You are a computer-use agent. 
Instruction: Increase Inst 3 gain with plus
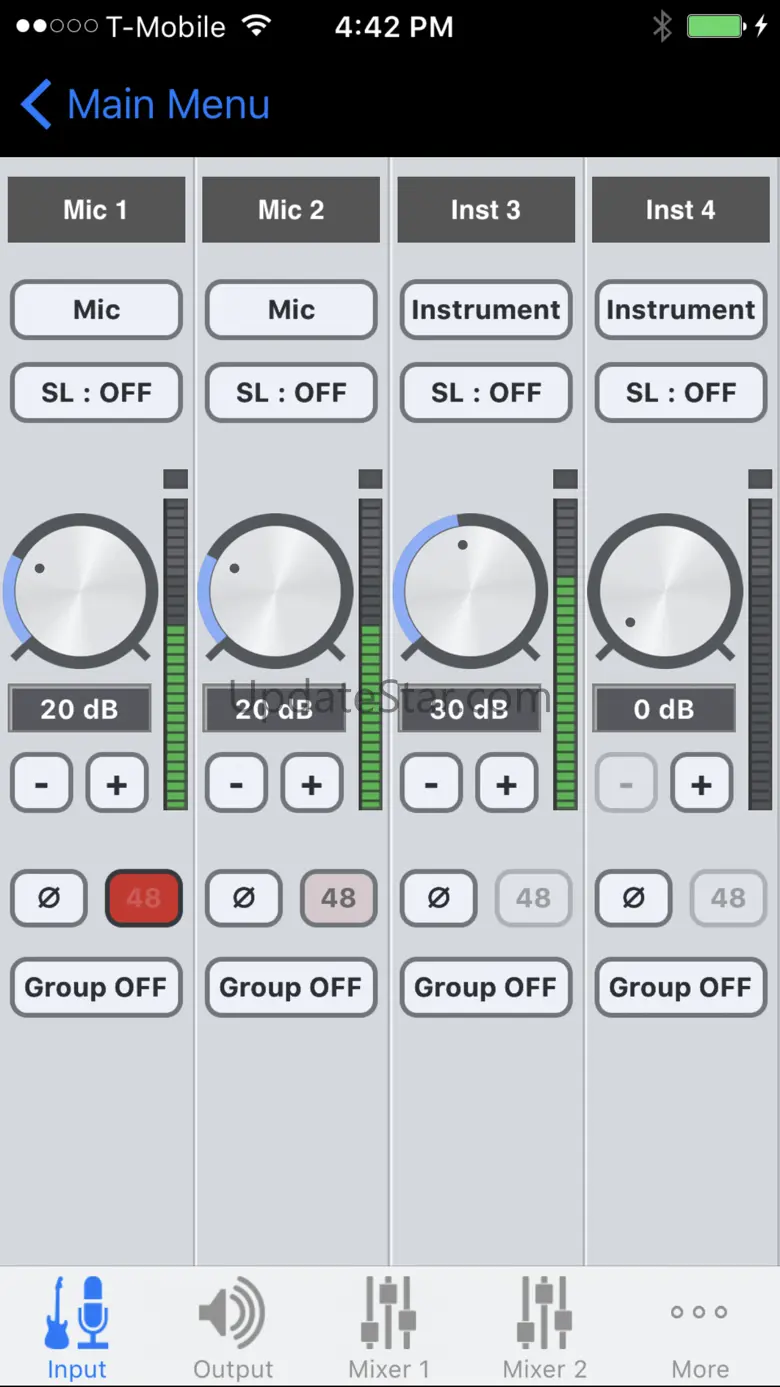507,783
